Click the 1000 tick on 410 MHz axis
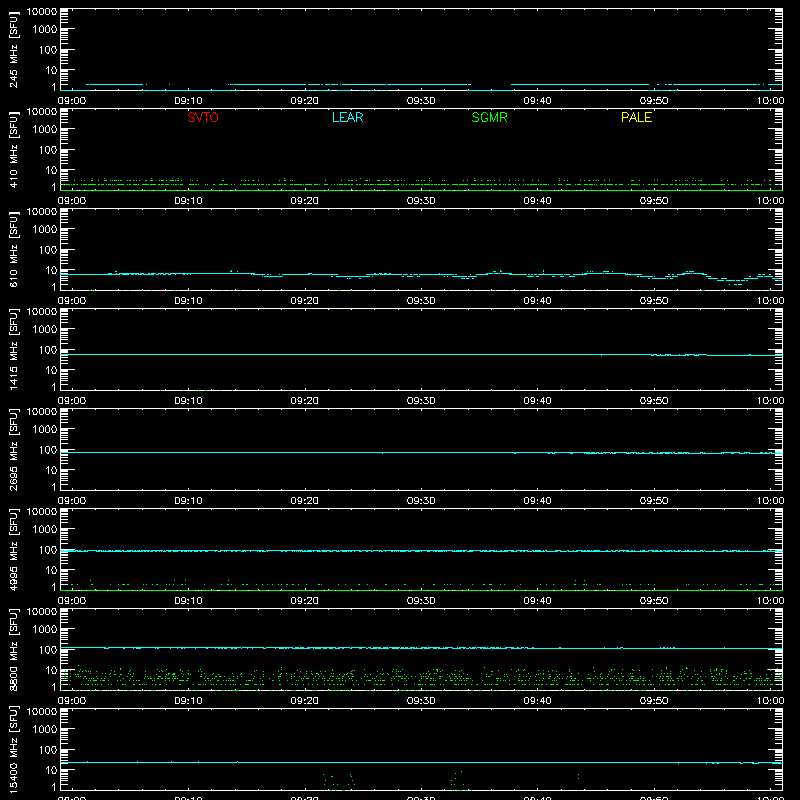The image size is (800, 800). click(x=45, y=129)
